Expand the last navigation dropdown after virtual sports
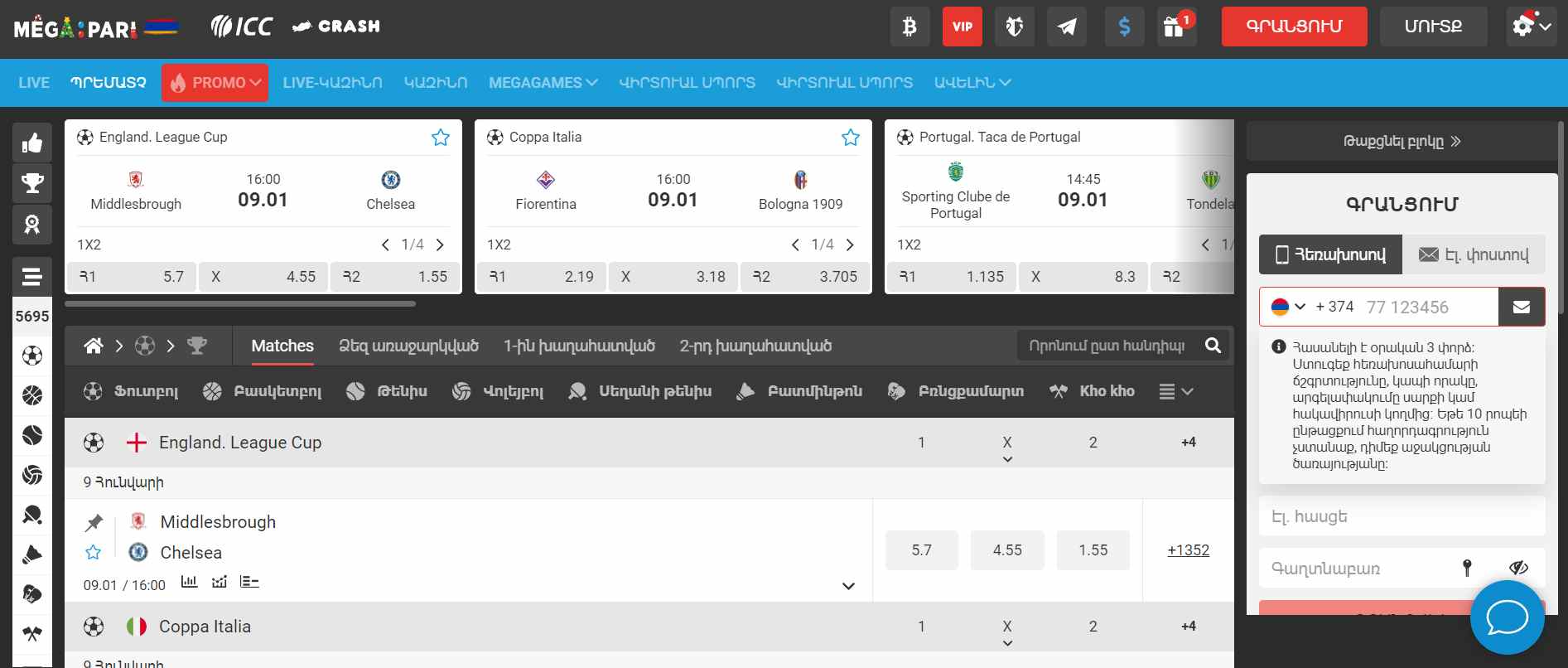 click(x=972, y=83)
